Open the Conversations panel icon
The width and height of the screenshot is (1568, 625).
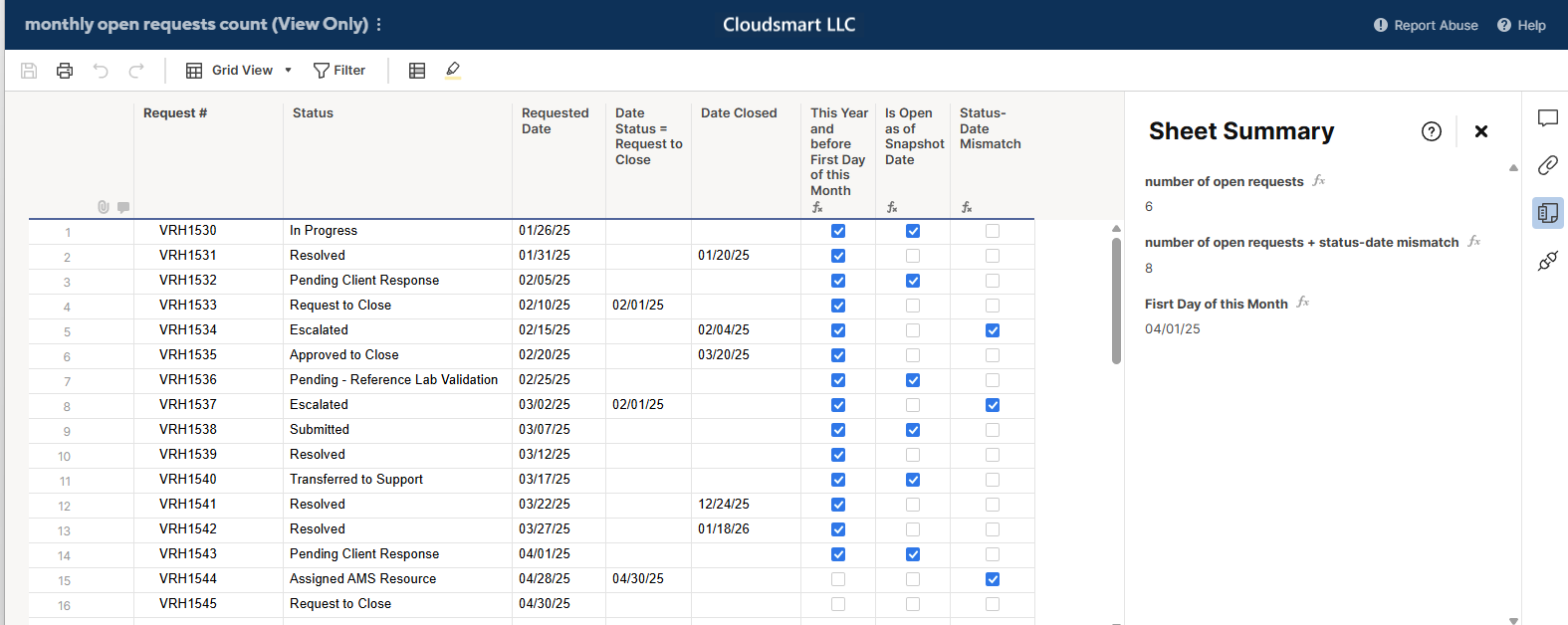click(x=1548, y=118)
